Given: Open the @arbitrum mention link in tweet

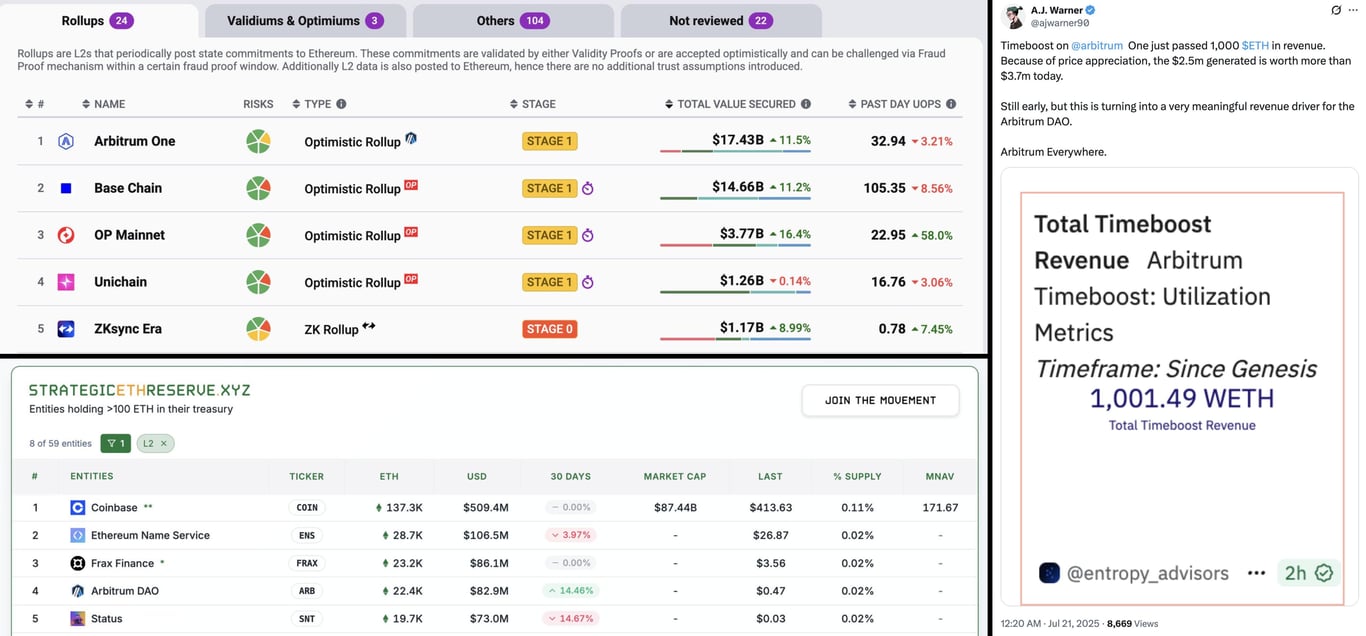Looking at the screenshot, I should coord(1095,46).
